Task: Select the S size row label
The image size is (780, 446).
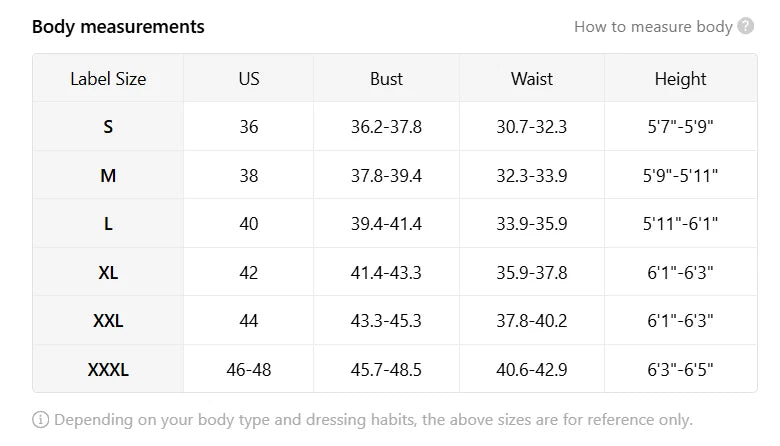Action: pos(108,127)
